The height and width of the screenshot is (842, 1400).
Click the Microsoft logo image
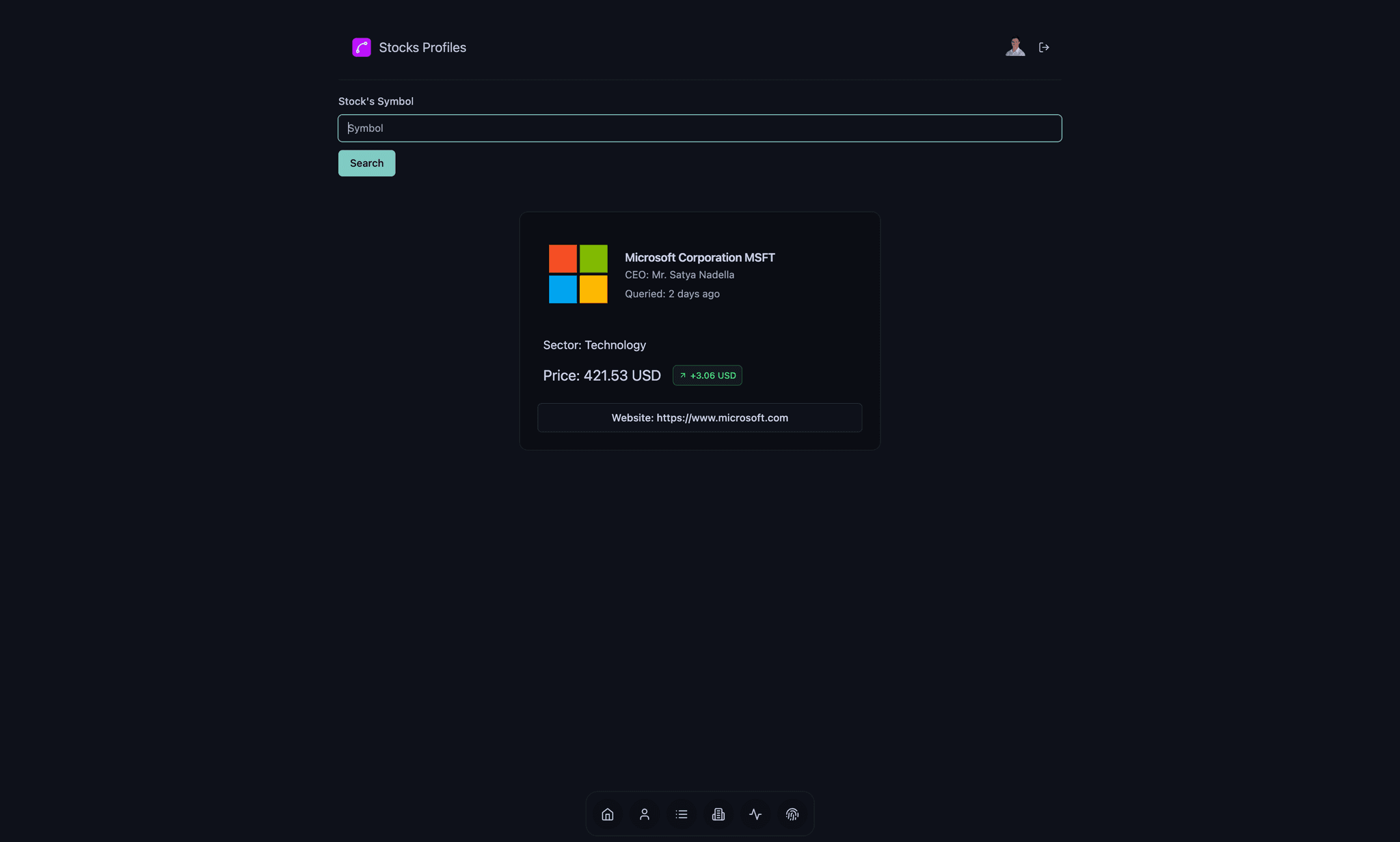tap(578, 274)
